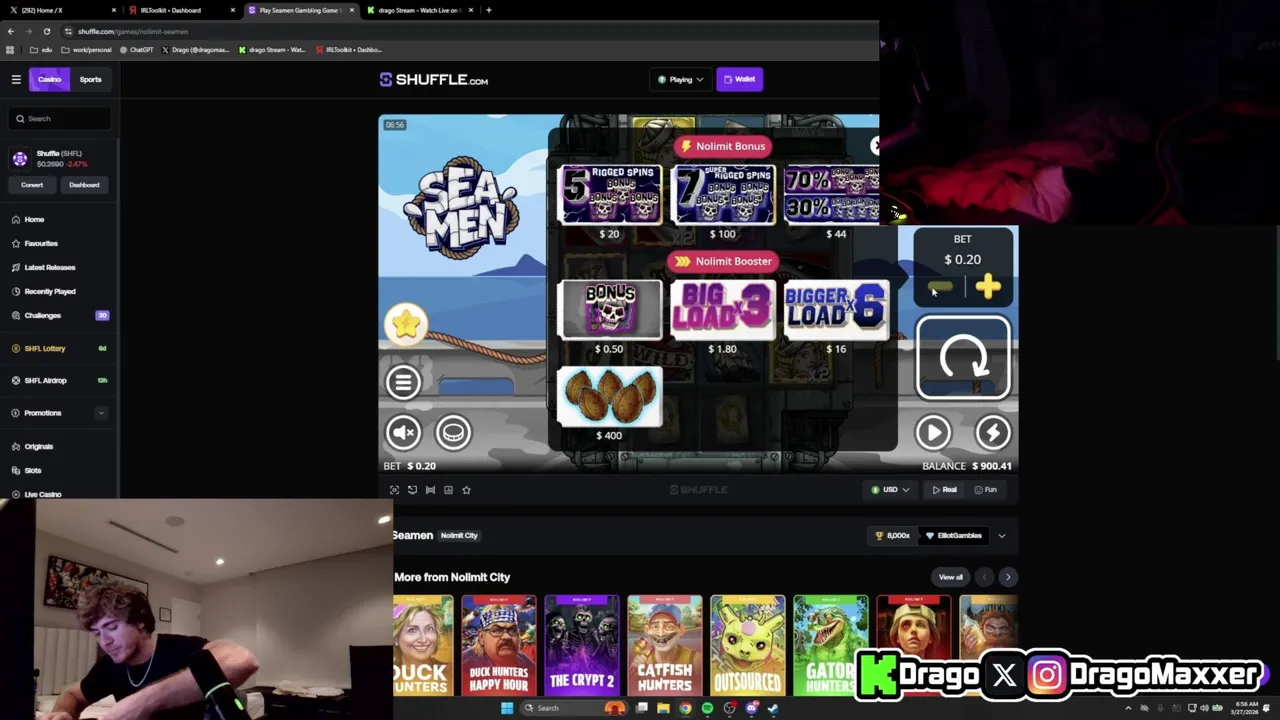The width and height of the screenshot is (1280, 720).
Task: Start autoplay with the play icon
Action: coord(933,432)
